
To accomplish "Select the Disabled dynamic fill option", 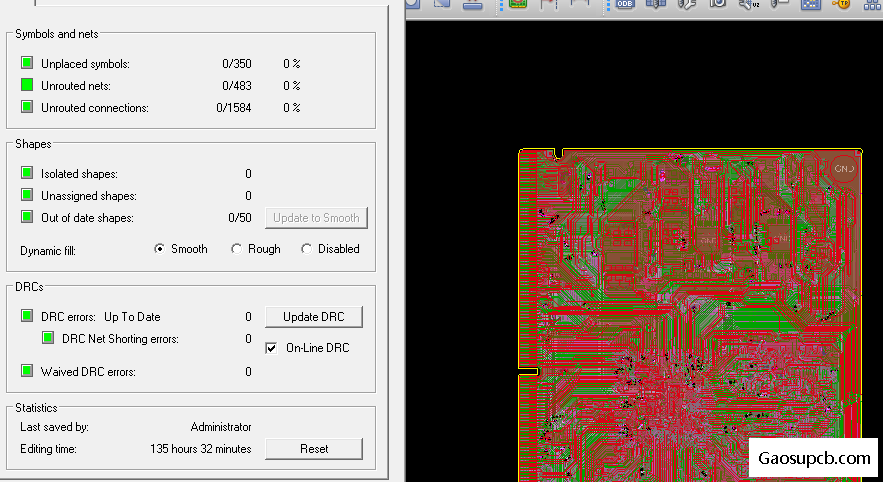I will pyautogui.click(x=306, y=249).
